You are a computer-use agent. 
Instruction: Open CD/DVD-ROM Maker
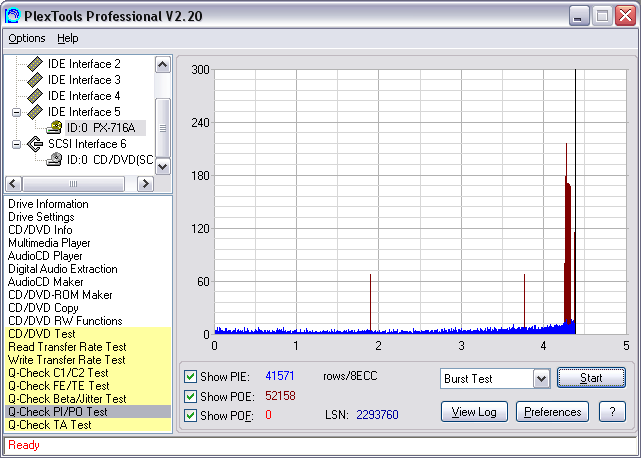[60, 295]
